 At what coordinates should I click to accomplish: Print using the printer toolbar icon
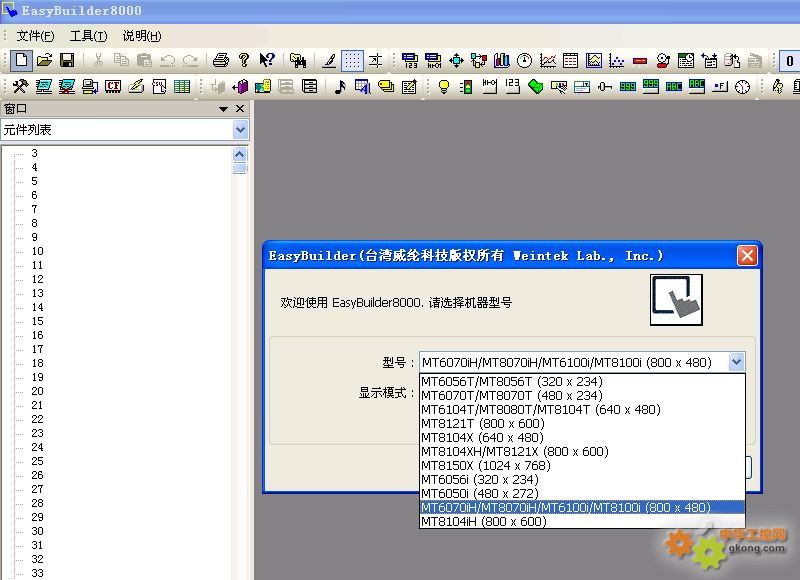[220, 61]
